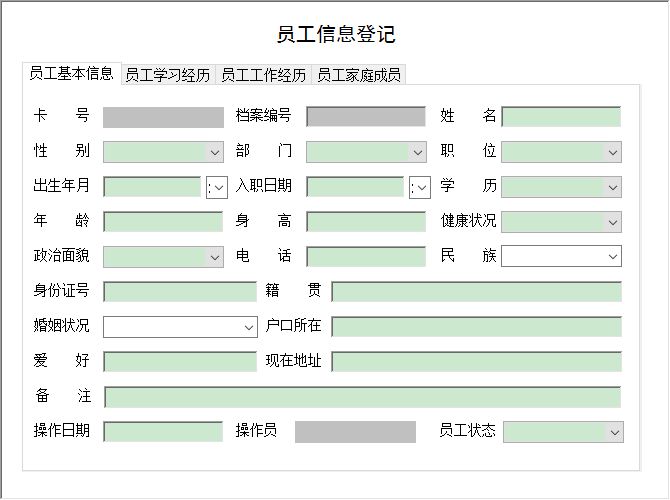
Task: Open the 学历 dropdown
Action: tap(612, 187)
